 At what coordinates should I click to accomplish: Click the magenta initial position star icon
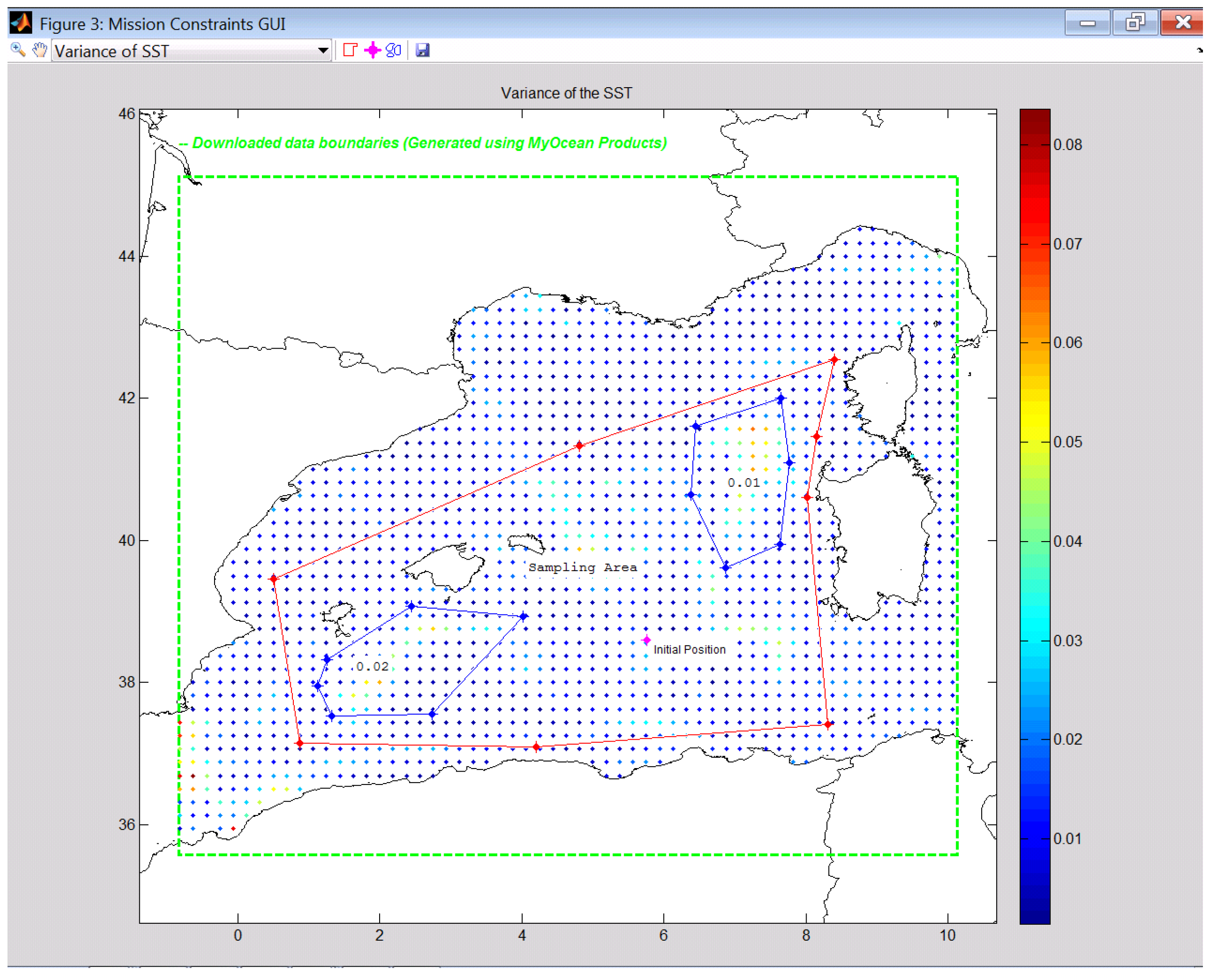click(x=373, y=50)
